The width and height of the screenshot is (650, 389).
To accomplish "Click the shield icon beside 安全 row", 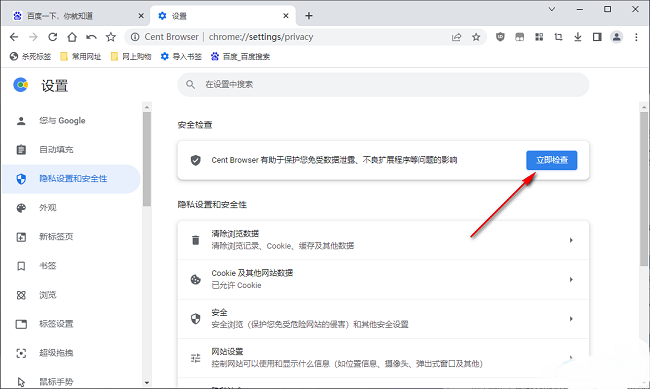I will point(195,318).
